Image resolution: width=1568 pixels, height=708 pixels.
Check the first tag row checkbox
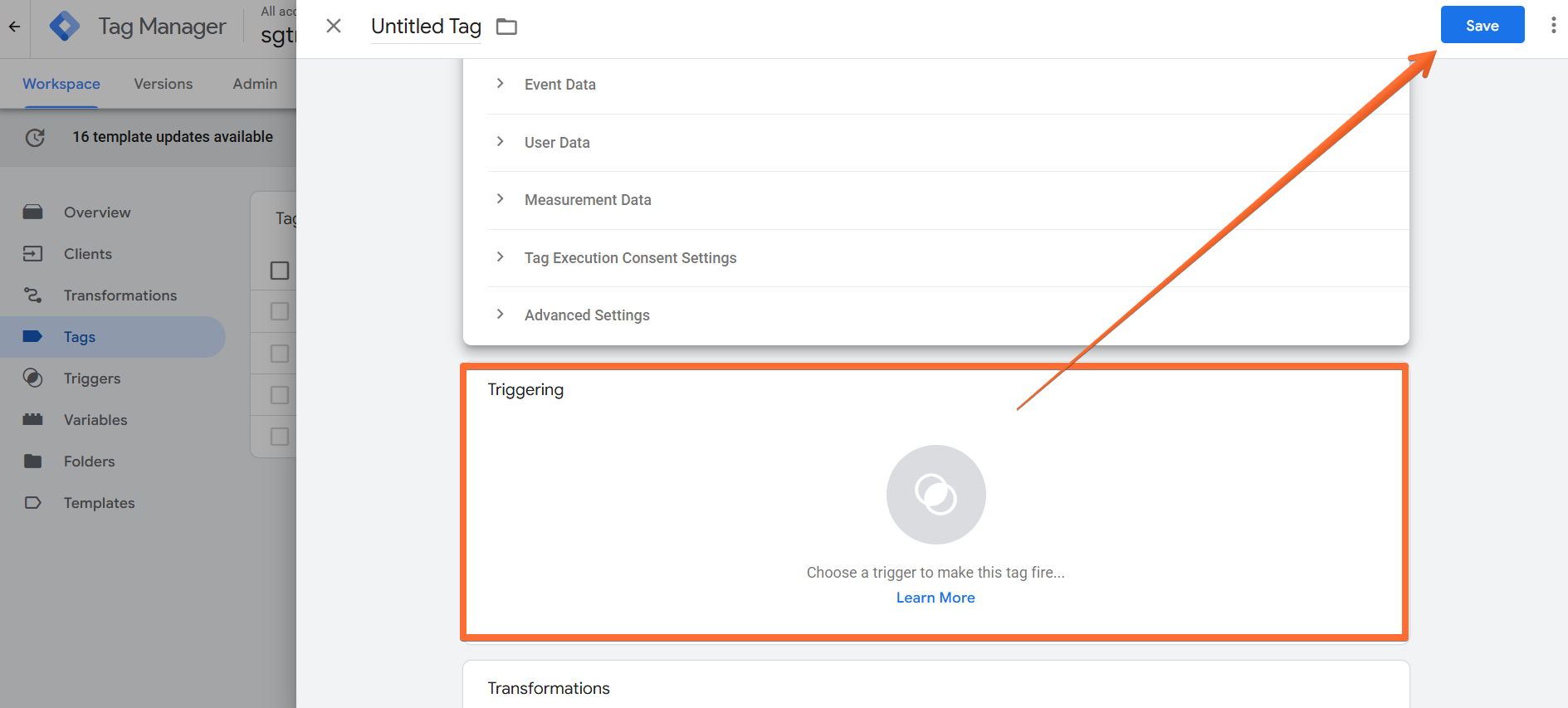pos(280,311)
